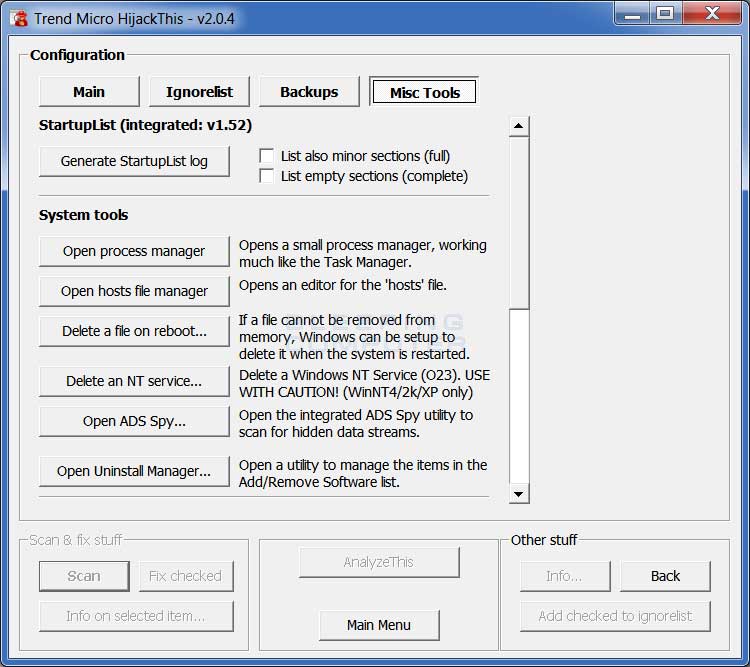
Task: Click the 'Scan & fix stuff' label
Action: (x=76, y=540)
